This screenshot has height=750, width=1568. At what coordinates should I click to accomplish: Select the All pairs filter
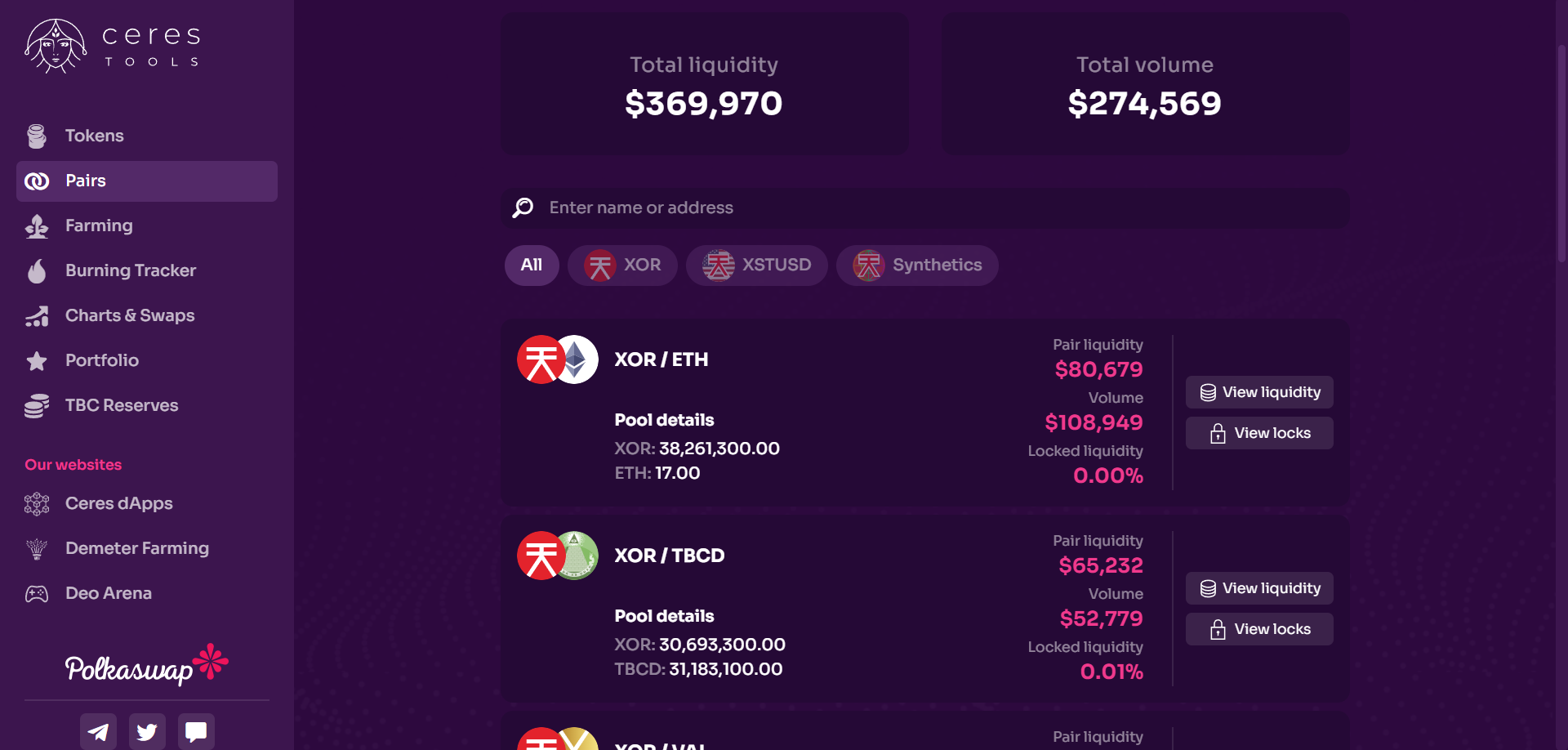pos(532,266)
